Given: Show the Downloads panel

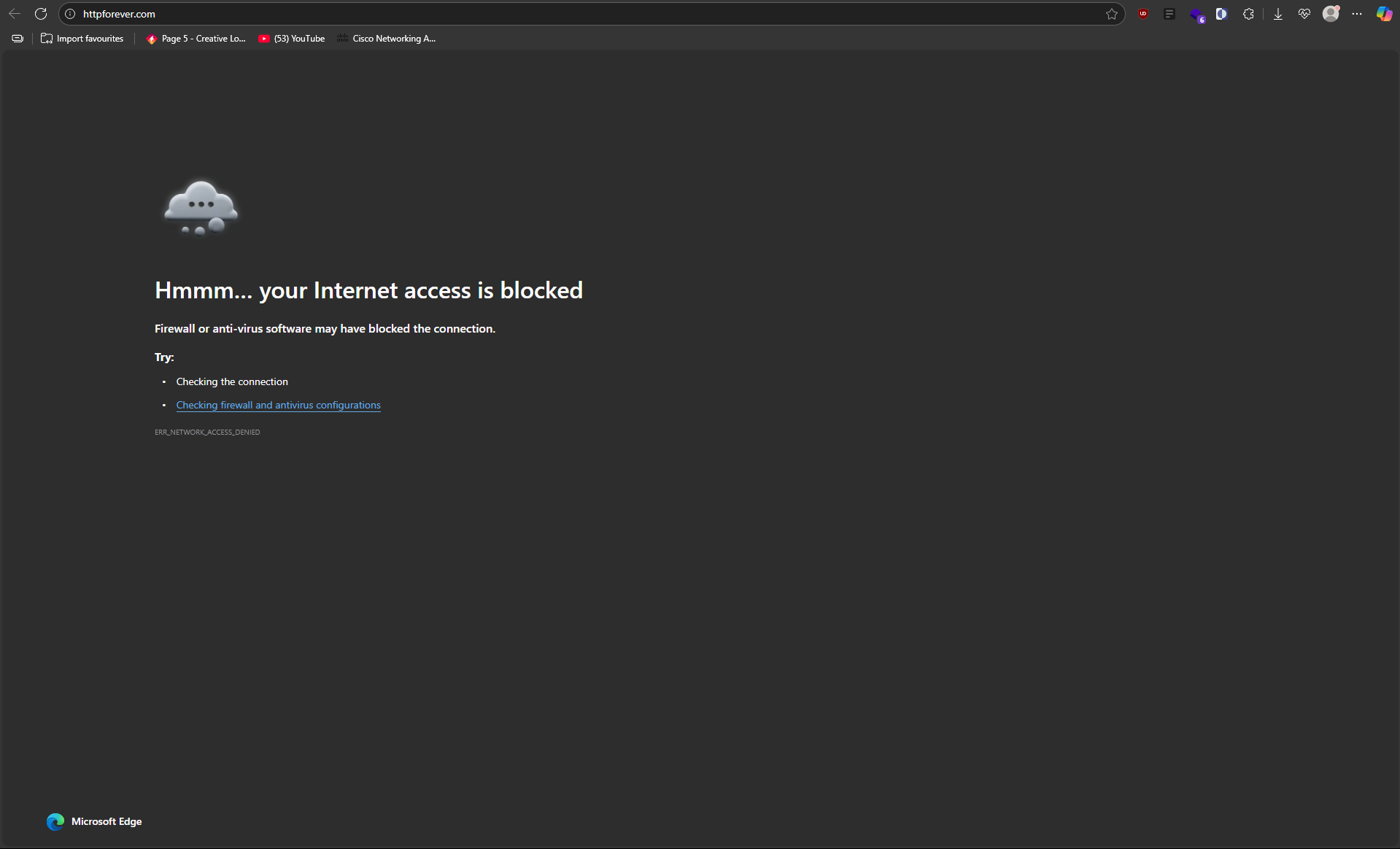Looking at the screenshot, I should tap(1278, 14).
